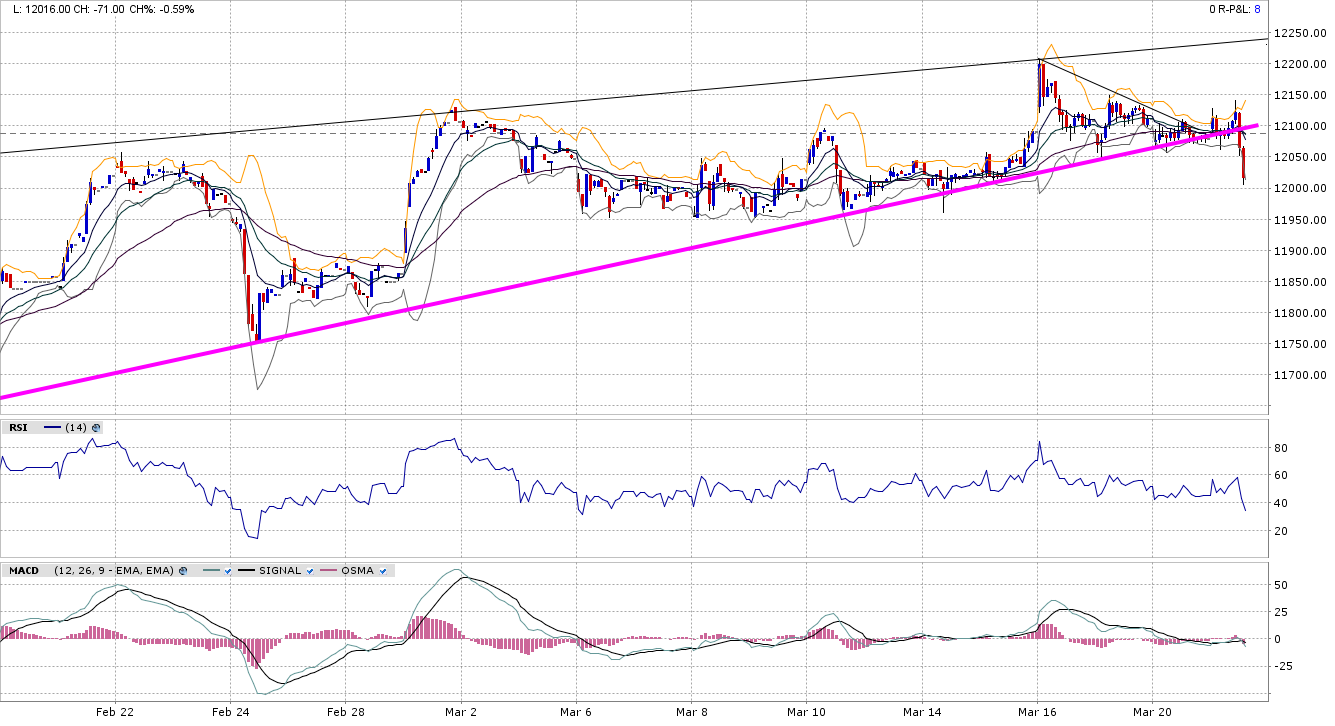Click the RSI blue line color swatch
The height and width of the screenshot is (726, 1335).
pos(52,428)
